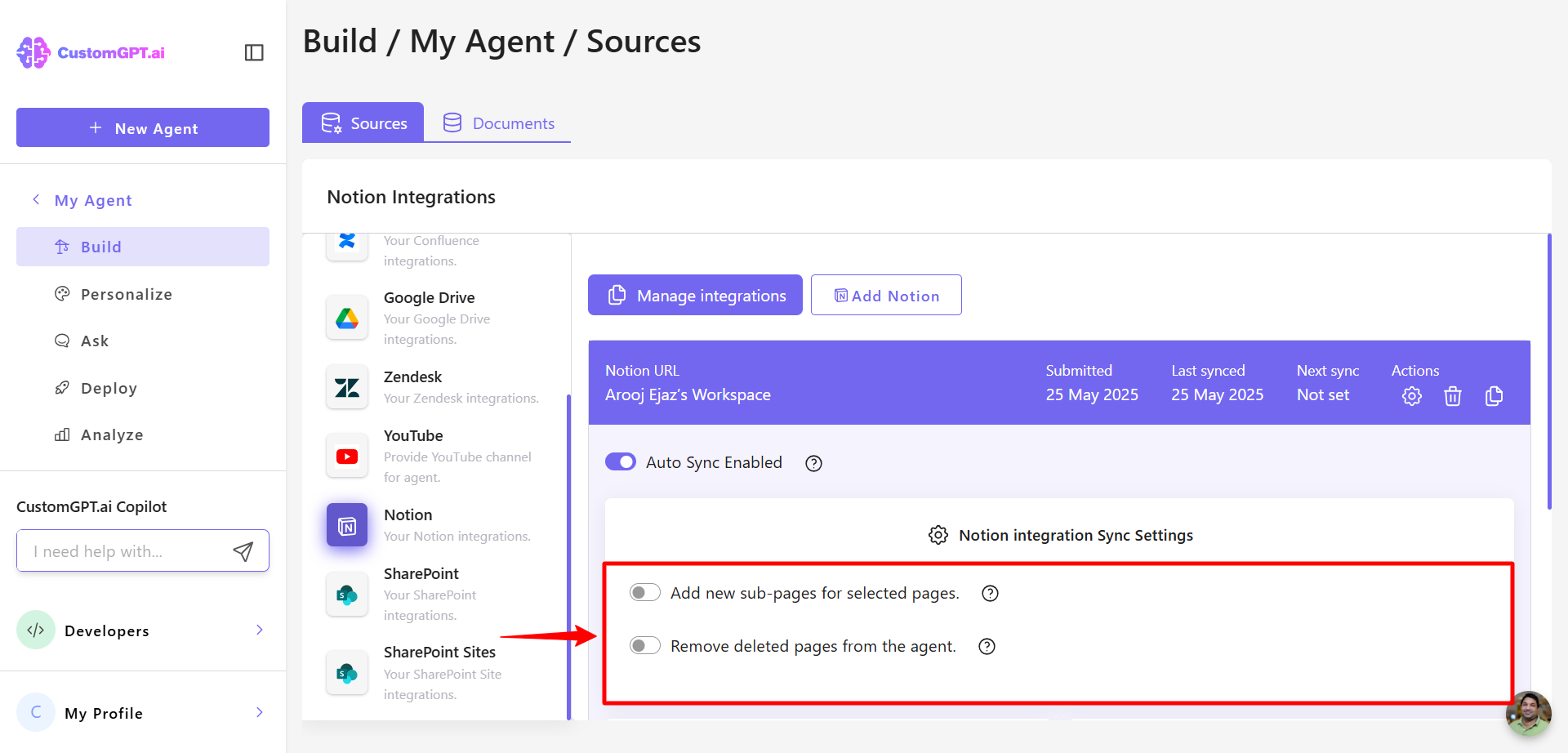Click the Developers code icon

click(x=36, y=630)
